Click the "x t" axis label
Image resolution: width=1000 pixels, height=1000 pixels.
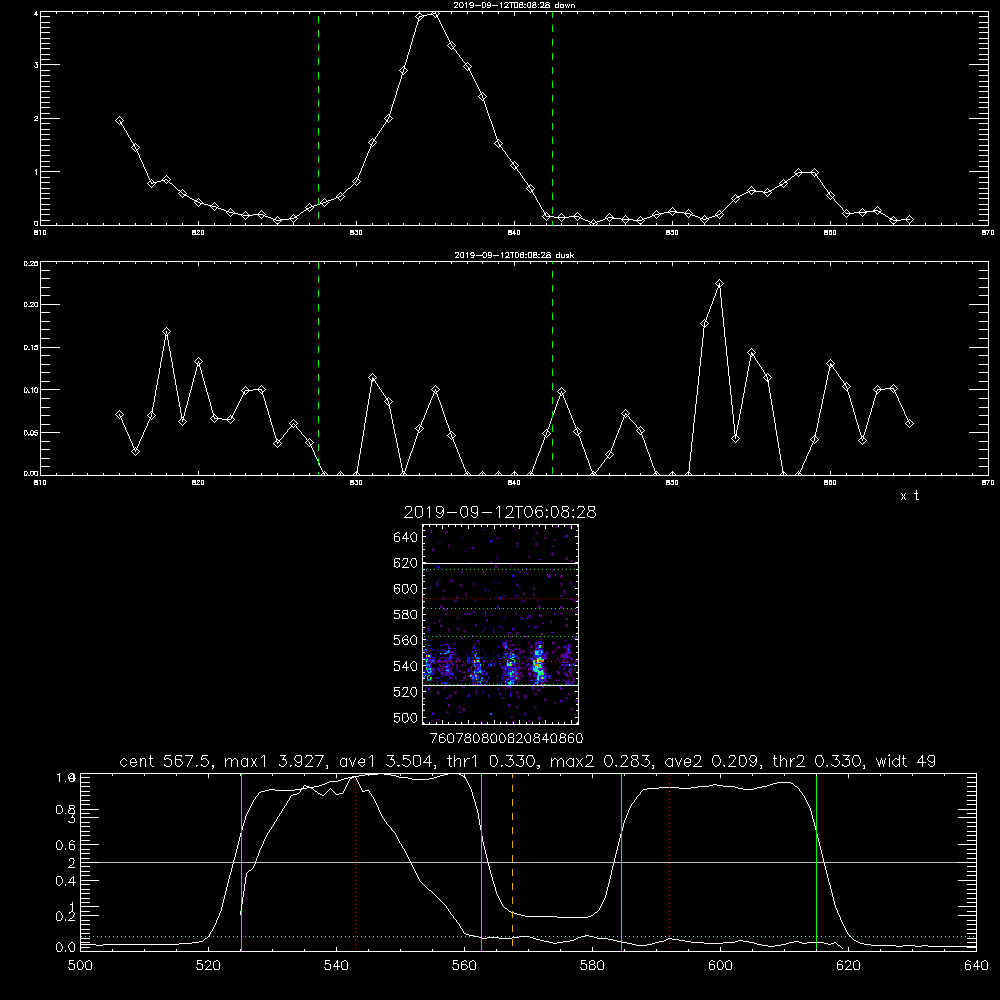click(909, 496)
